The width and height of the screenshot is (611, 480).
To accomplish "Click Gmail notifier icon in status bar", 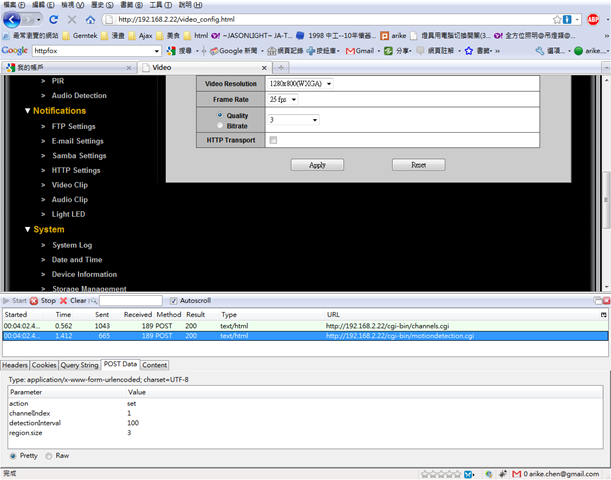I will tap(517, 474).
